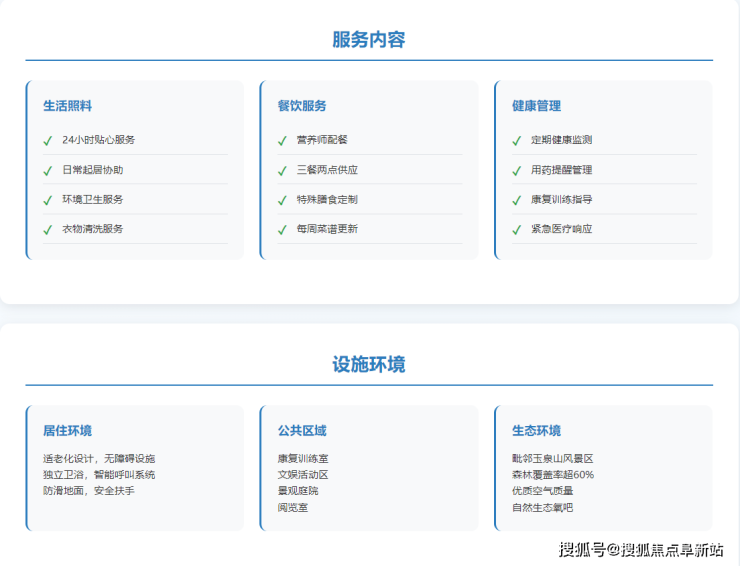Click the 餐饮服务 card title
Viewport: 740px width, 566px height.
(x=302, y=106)
